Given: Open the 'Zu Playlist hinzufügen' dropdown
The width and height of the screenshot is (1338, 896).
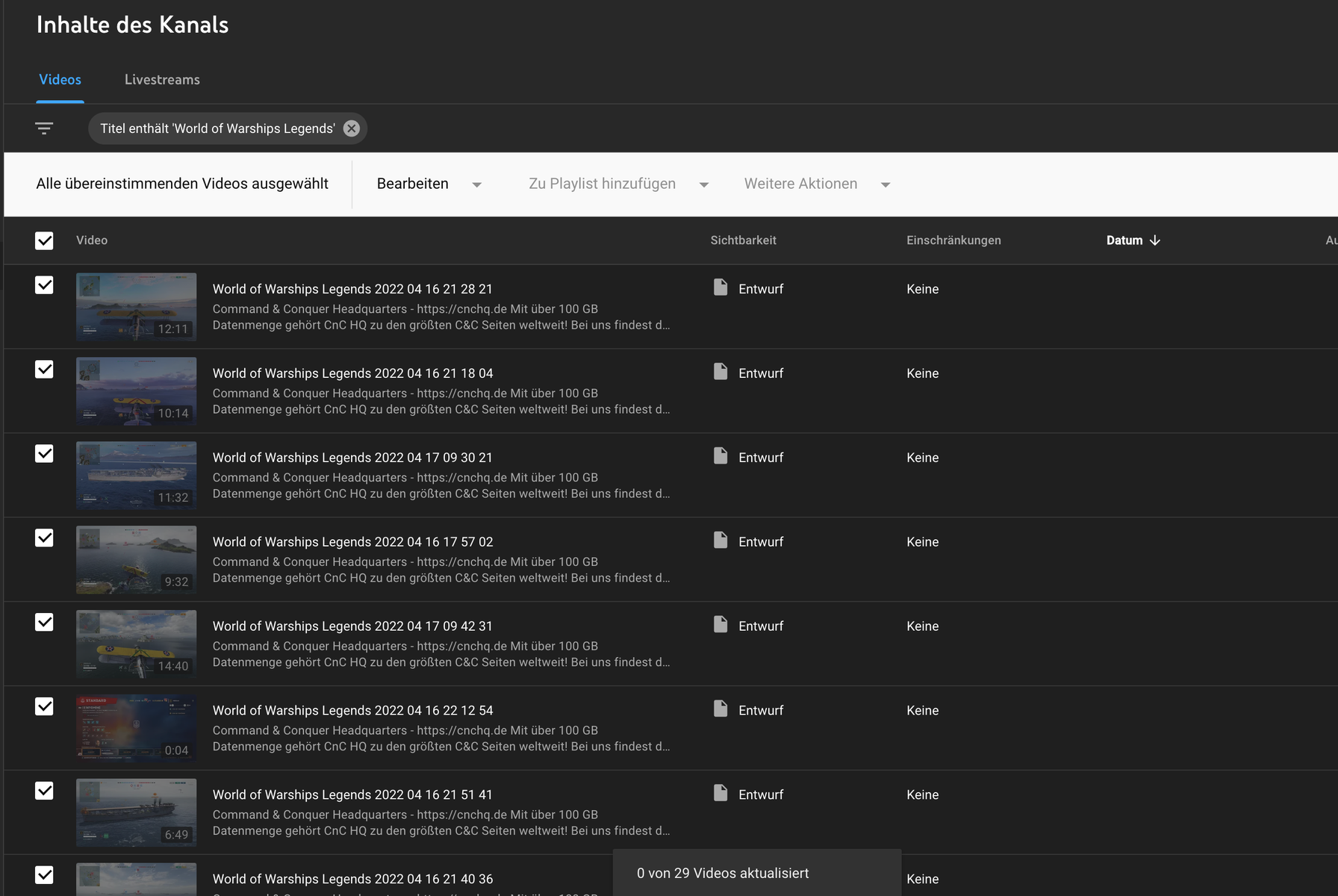Looking at the screenshot, I should click(618, 184).
